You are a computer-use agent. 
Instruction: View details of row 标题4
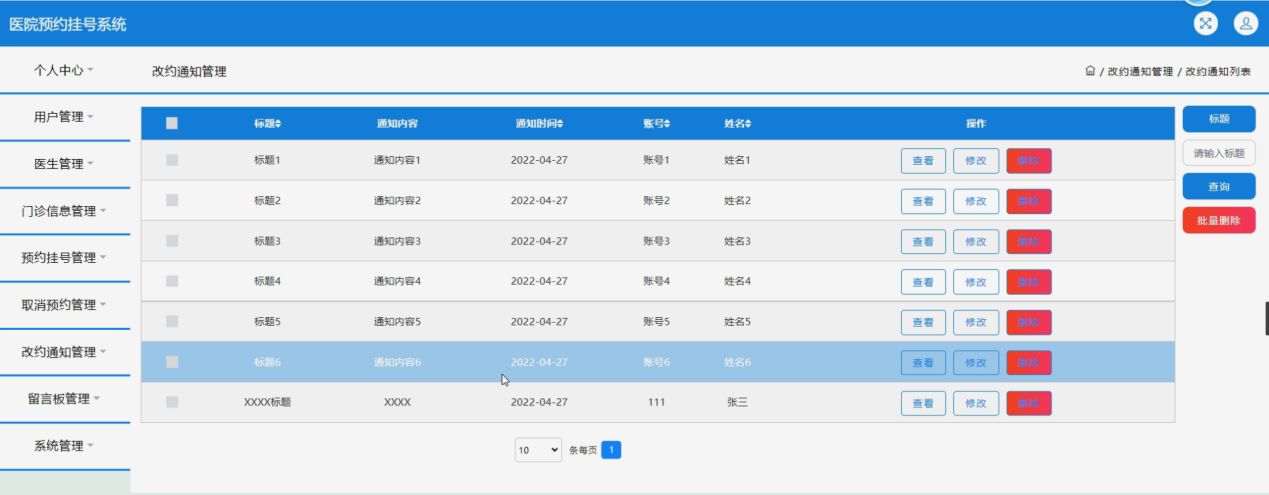923,282
